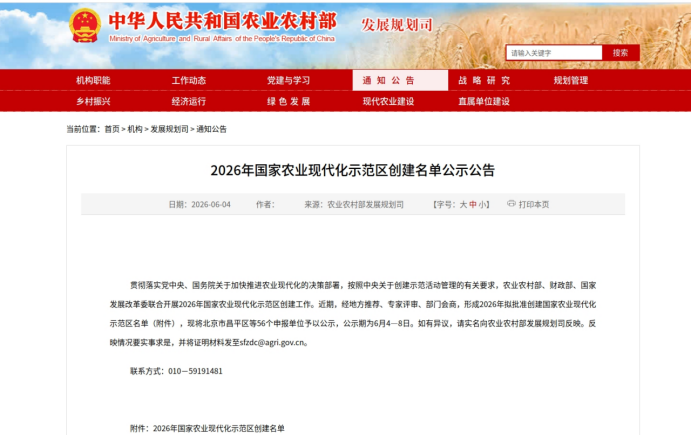The width and height of the screenshot is (691, 435).
Task: Set font size to 中
Action: coord(473,204)
